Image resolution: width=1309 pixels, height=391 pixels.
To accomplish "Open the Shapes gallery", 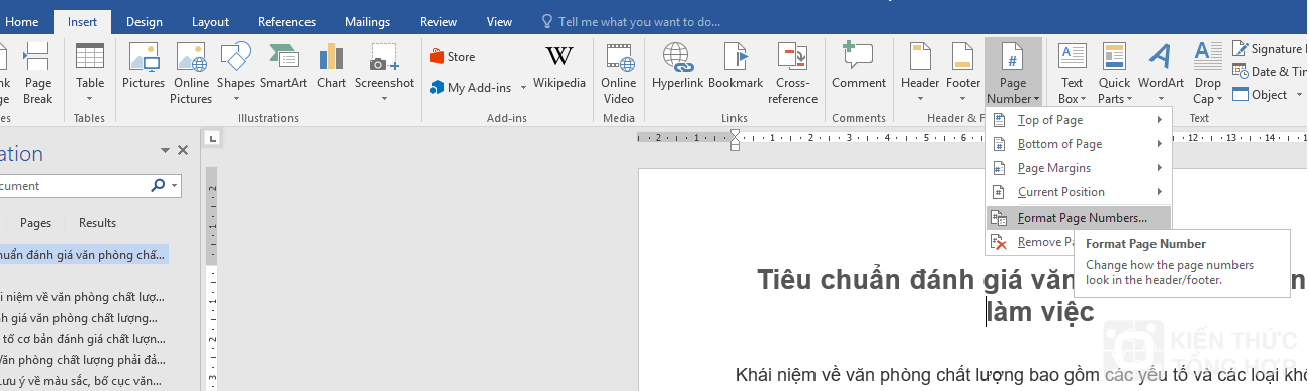I will (x=236, y=72).
